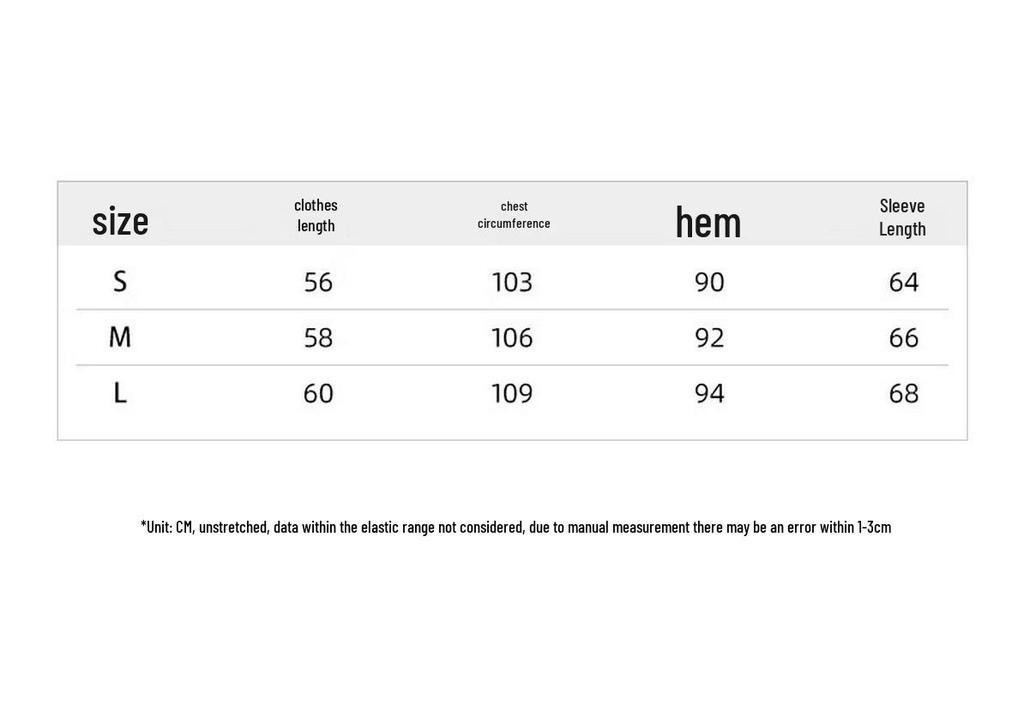Click clothes length value 60
Screen dimensions: 1024x716
point(318,393)
